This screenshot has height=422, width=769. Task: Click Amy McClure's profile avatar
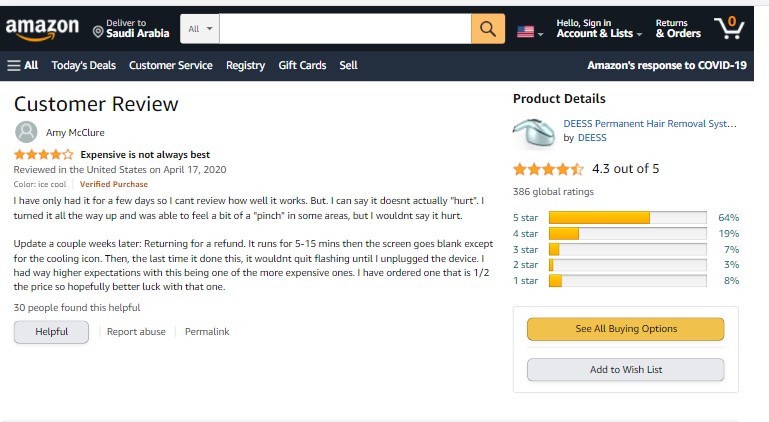(x=27, y=132)
